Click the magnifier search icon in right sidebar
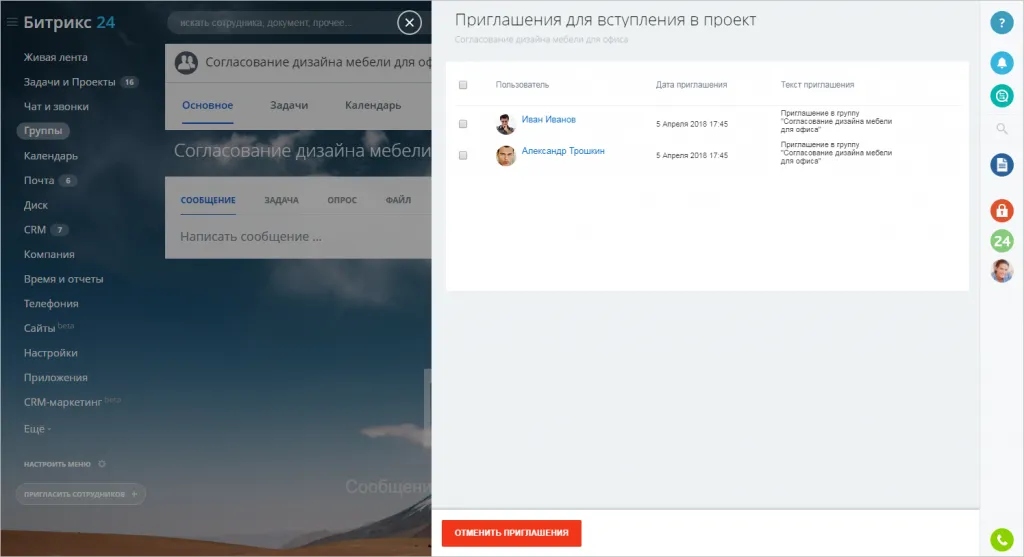1024x557 pixels. pos(1001,129)
